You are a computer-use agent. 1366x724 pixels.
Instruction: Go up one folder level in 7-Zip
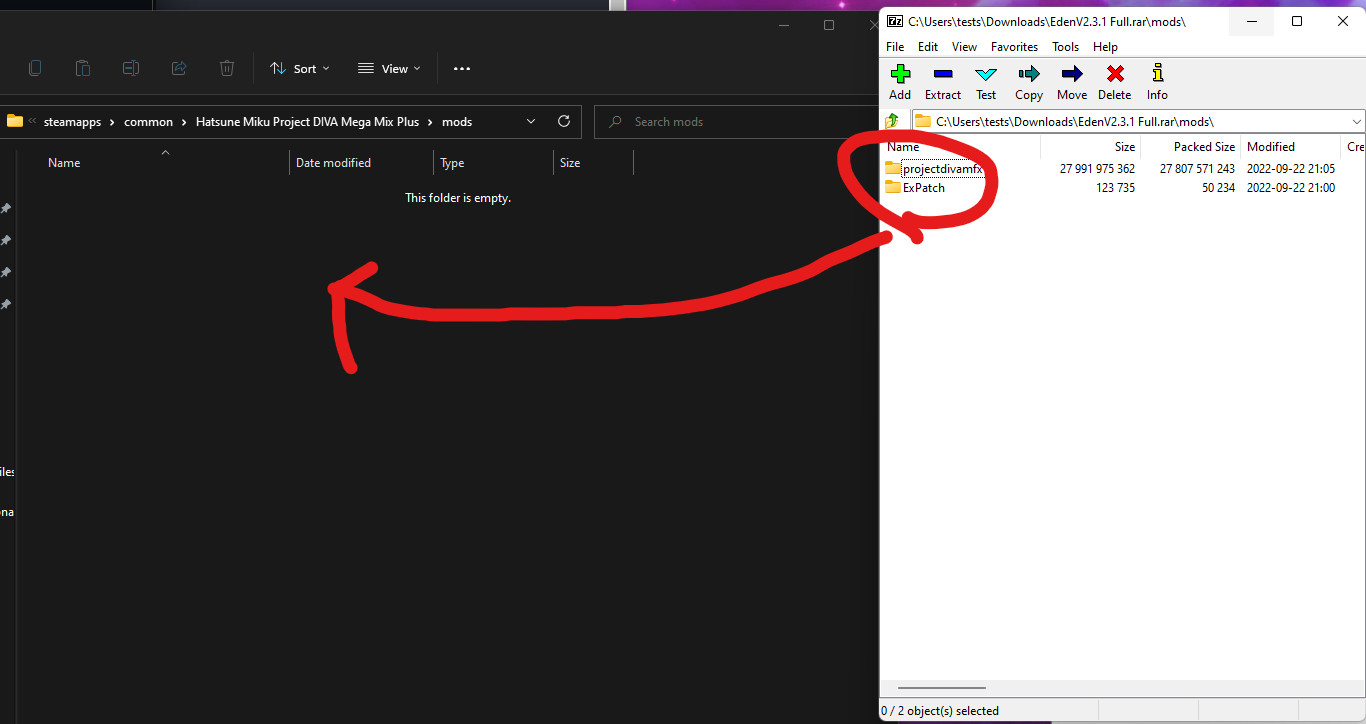point(892,121)
